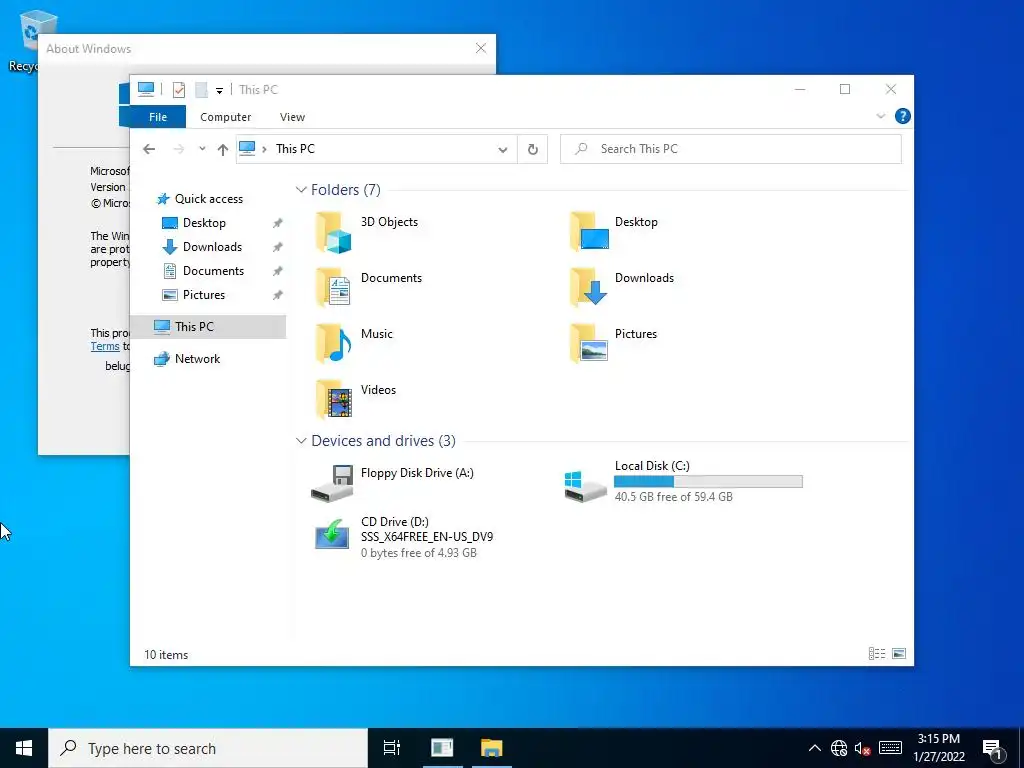Click the SSS_X64FREE_EN-US_DV9 label
1024x768 pixels.
[x=426, y=537]
